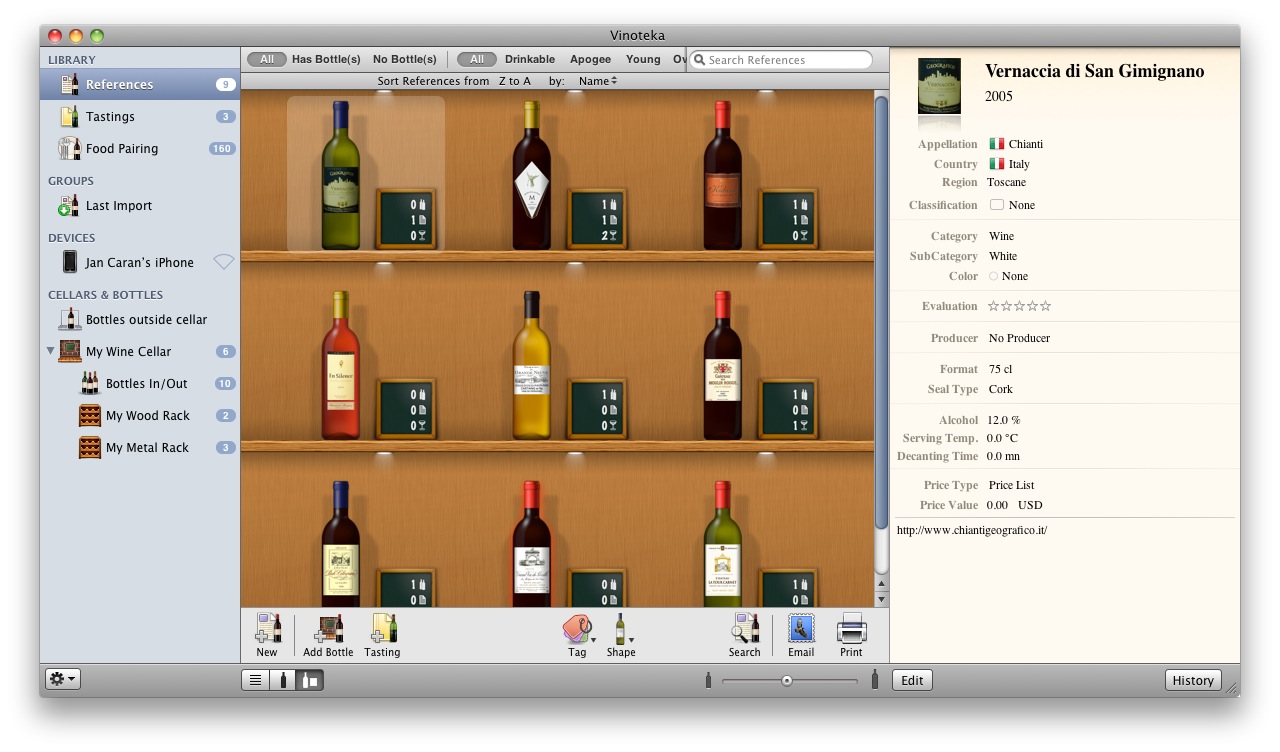Screen dimensions: 1280x752
Task: Click the Email stamp icon
Action: click(x=801, y=629)
